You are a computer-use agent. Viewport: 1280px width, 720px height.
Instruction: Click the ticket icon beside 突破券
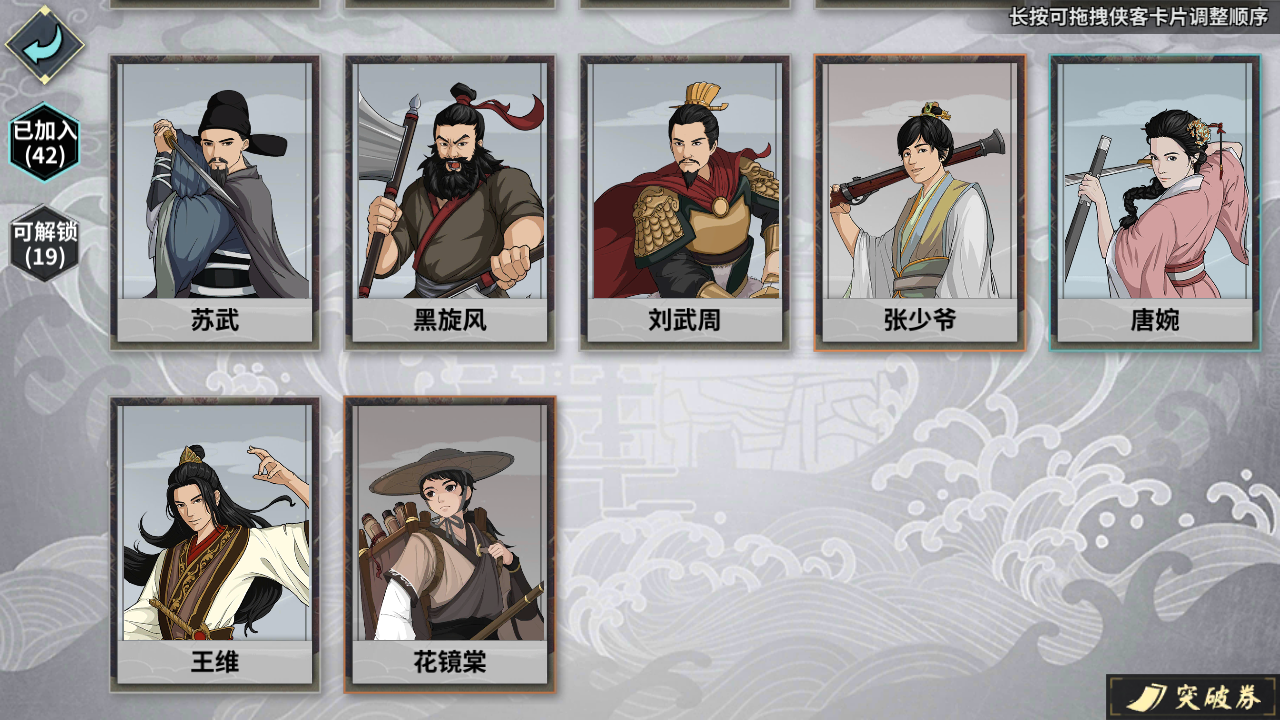[1144, 697]
